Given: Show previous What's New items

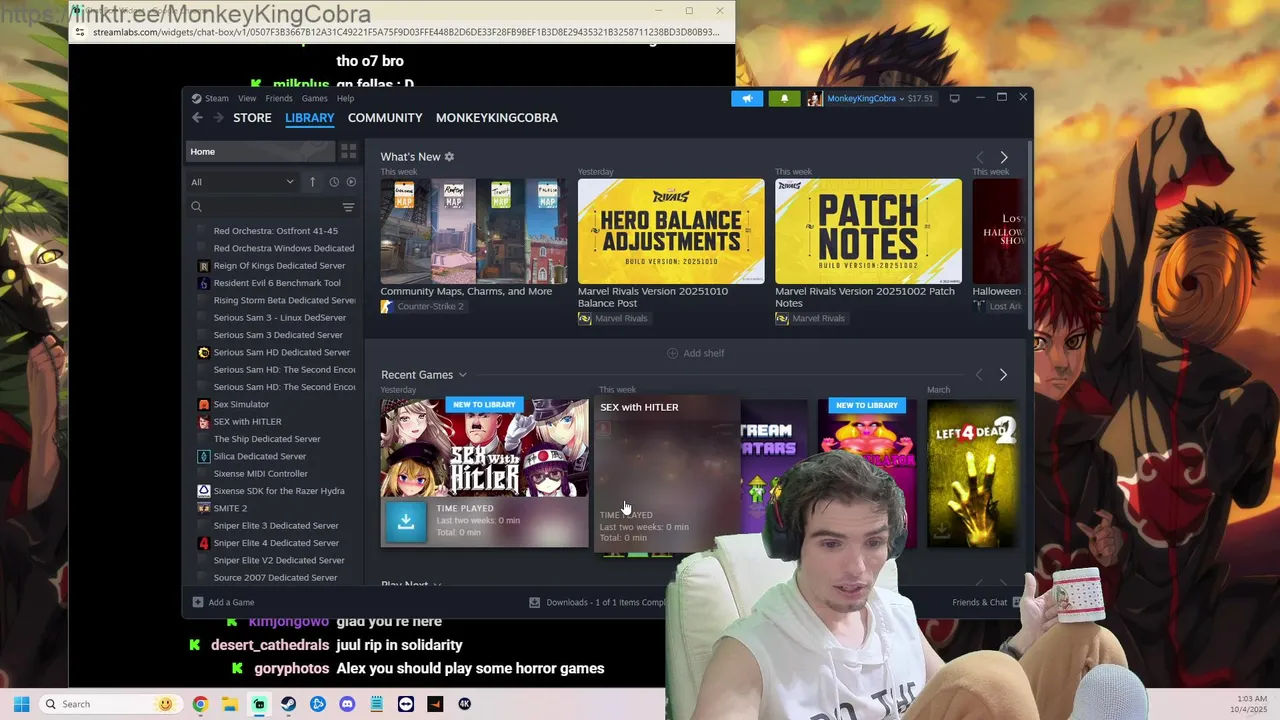Looking at the screenshot, I should pyautogui.click(x=980, y=157).
